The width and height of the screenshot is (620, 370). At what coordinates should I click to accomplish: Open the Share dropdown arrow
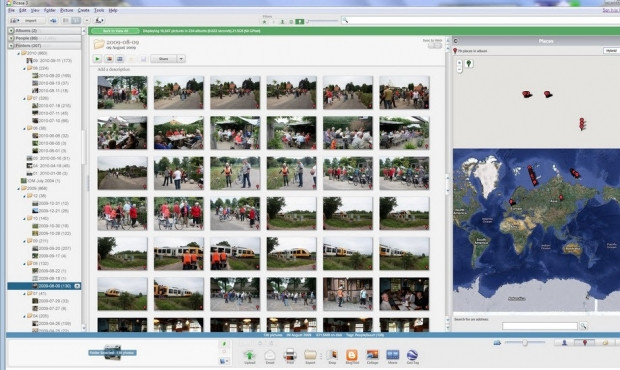click(x=181, y=59)
